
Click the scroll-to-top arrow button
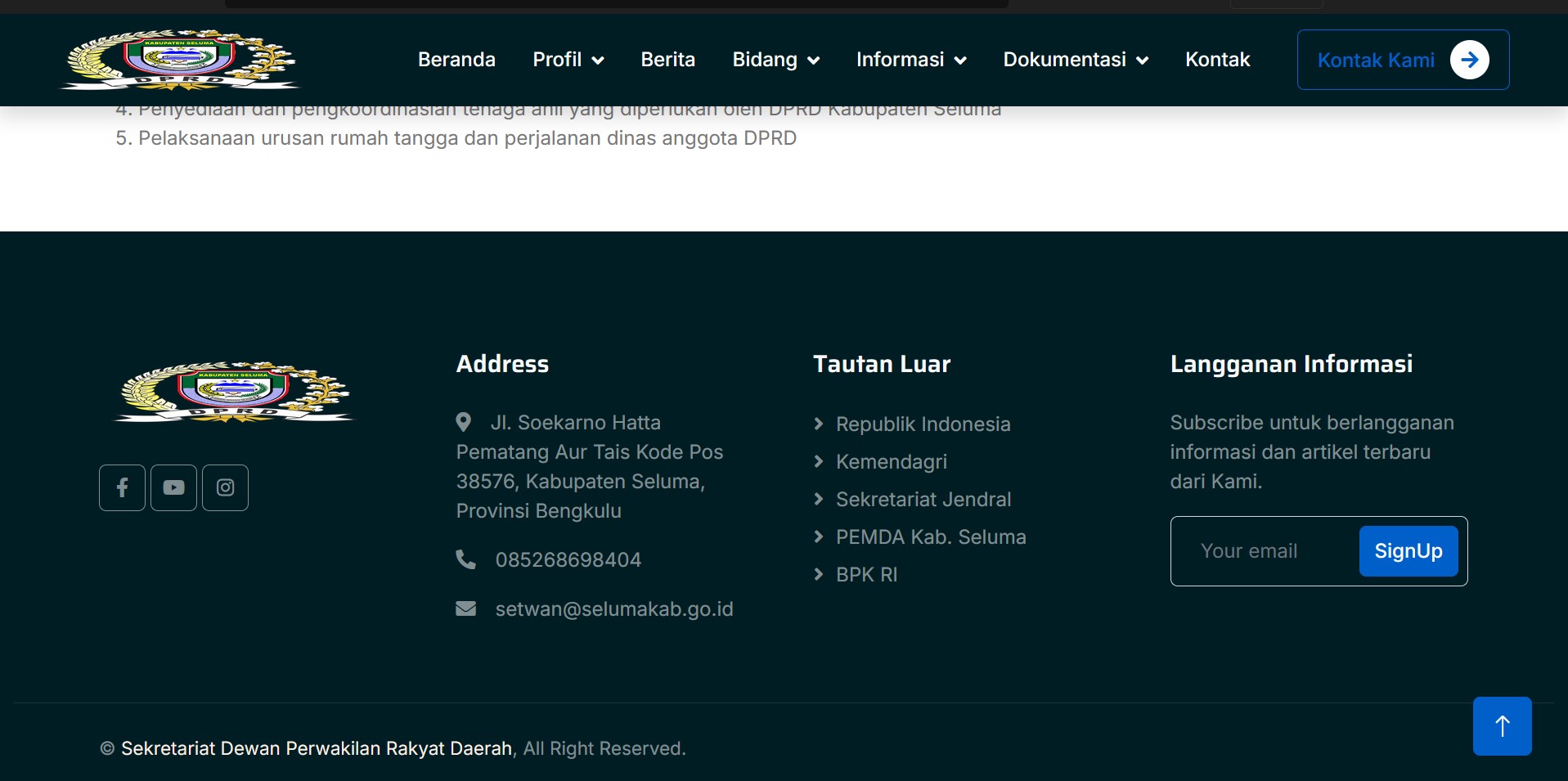click(1502, 726)
